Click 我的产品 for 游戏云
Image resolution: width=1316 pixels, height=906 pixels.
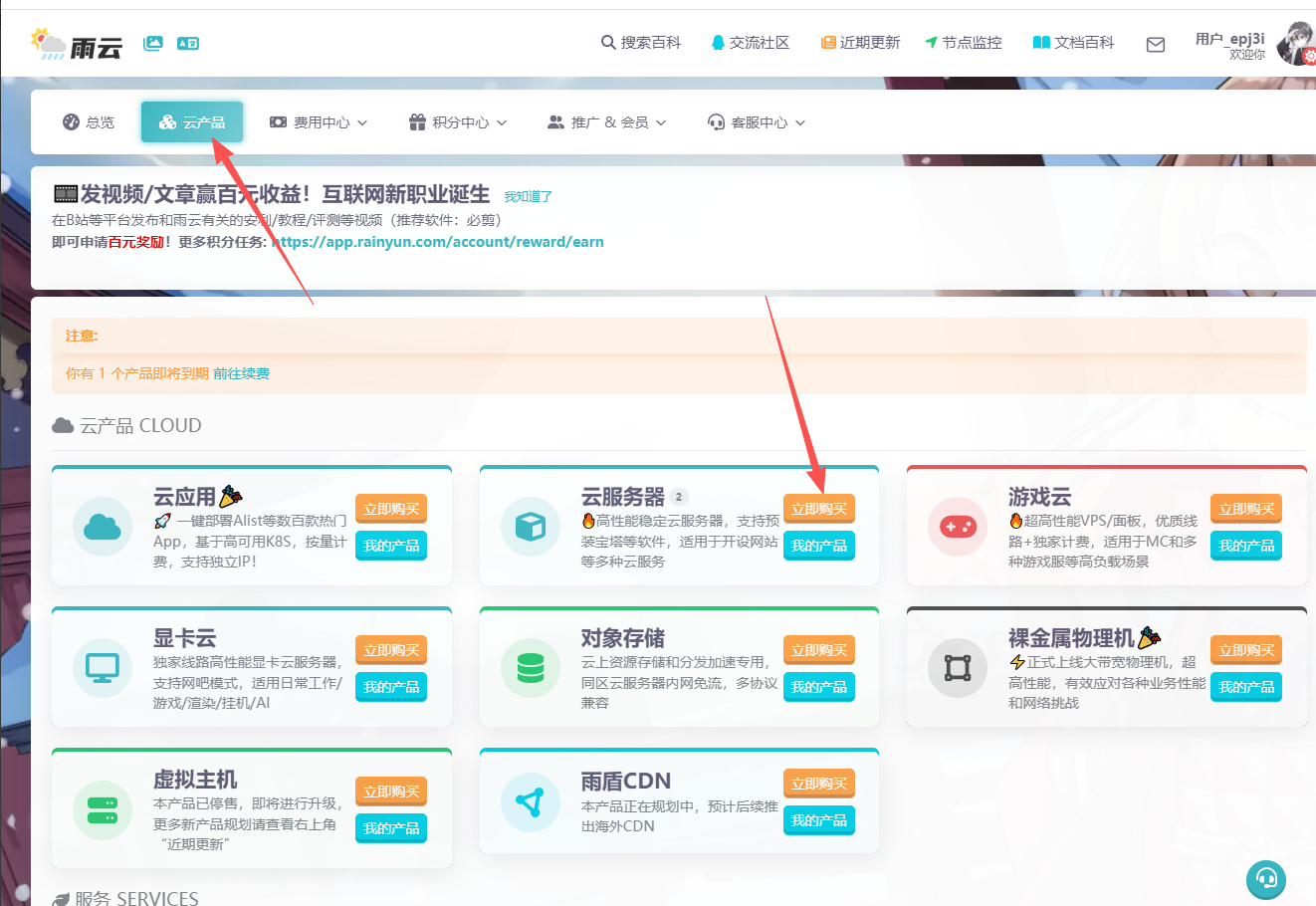[1245, 546]
